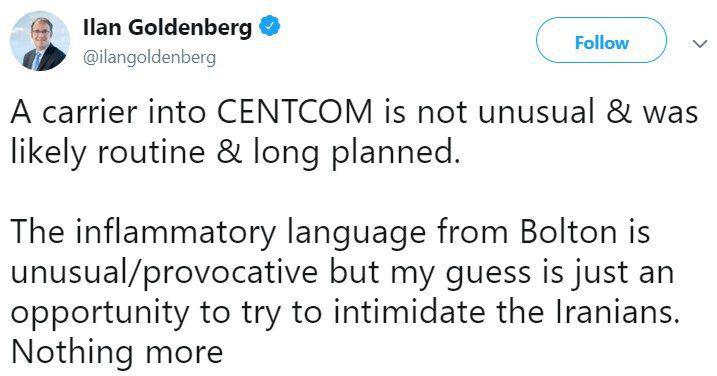The width and height of the screenshot is (717, 376).
Task: Click the word intimidate in the tweet
Action: [x=408, y=312]
